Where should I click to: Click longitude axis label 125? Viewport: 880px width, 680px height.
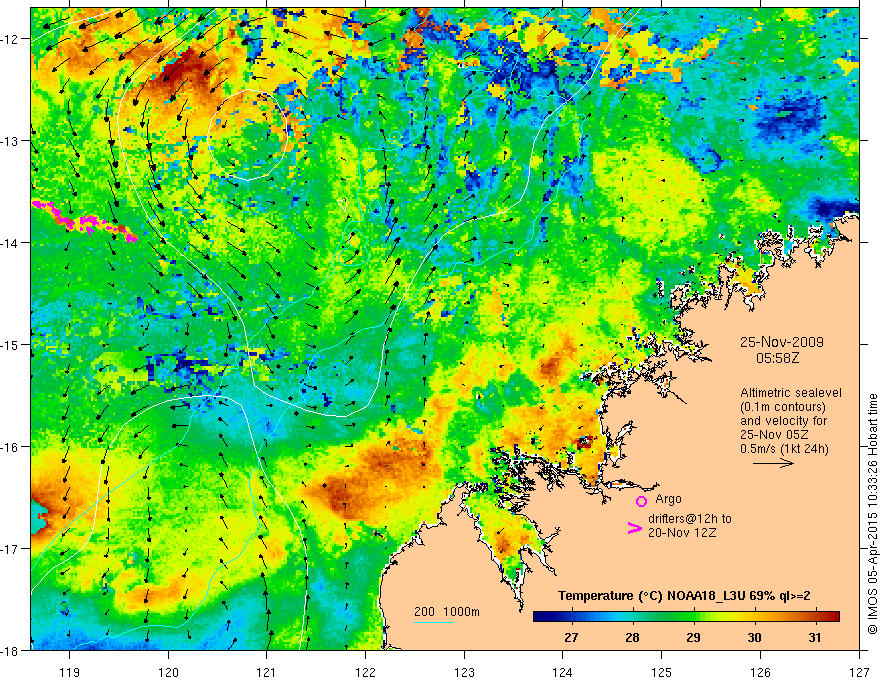(662, 672)
